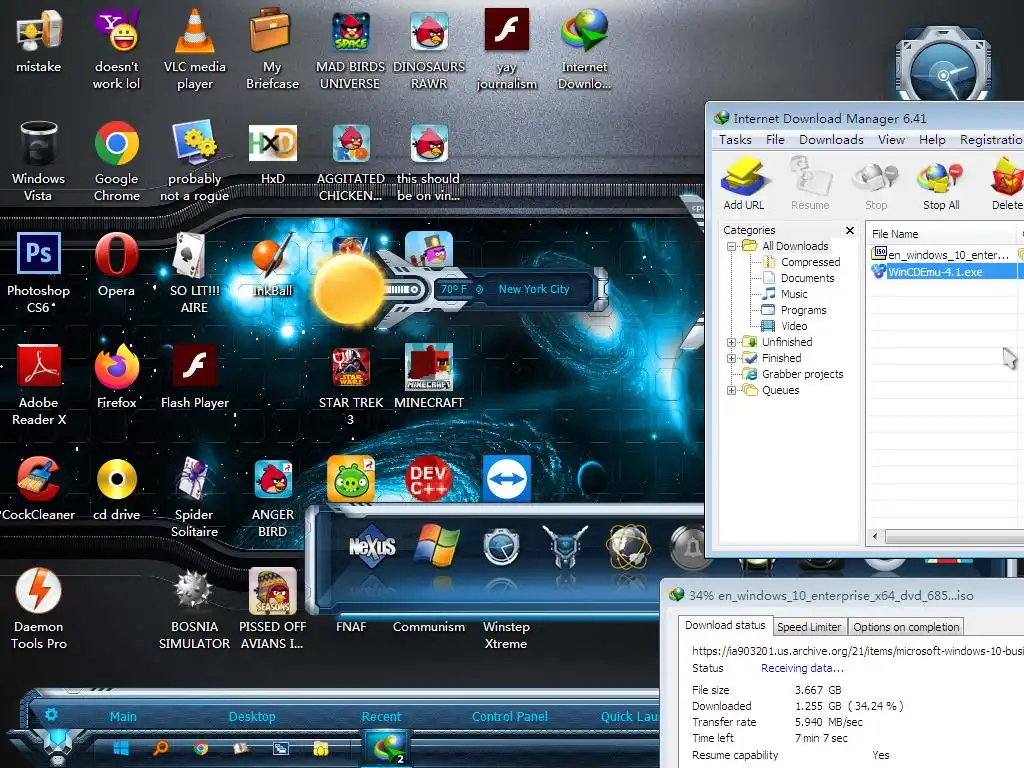Select the Download status tab
The height and width of the screenshot is (768, 1024).
725,625
